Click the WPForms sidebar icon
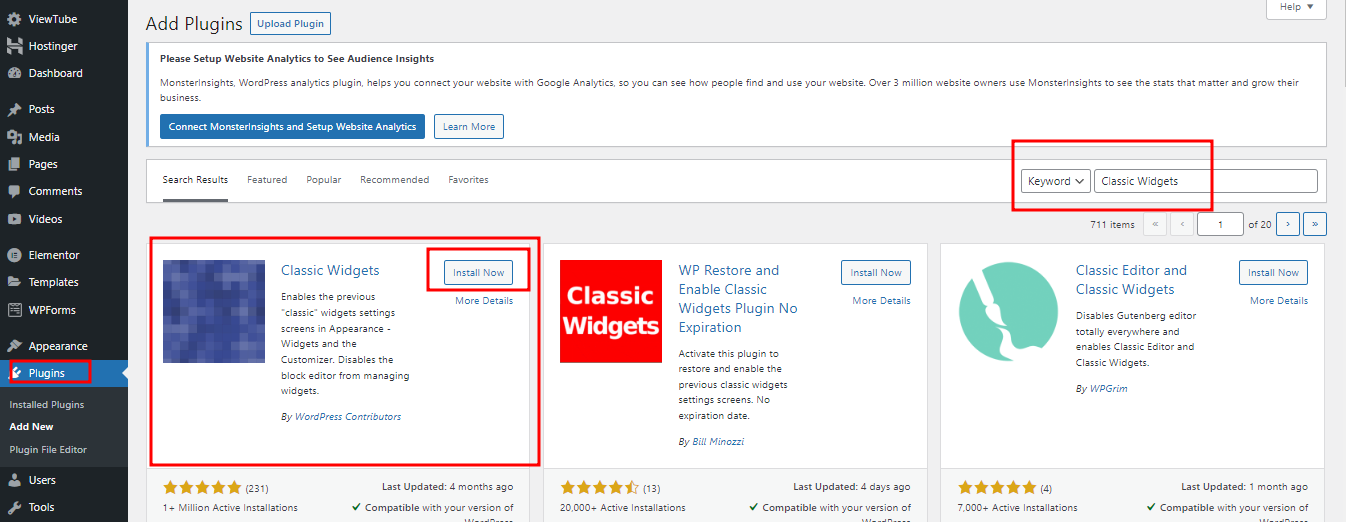1346x522 pixels. pyautogui.click(x=14, y=310)
